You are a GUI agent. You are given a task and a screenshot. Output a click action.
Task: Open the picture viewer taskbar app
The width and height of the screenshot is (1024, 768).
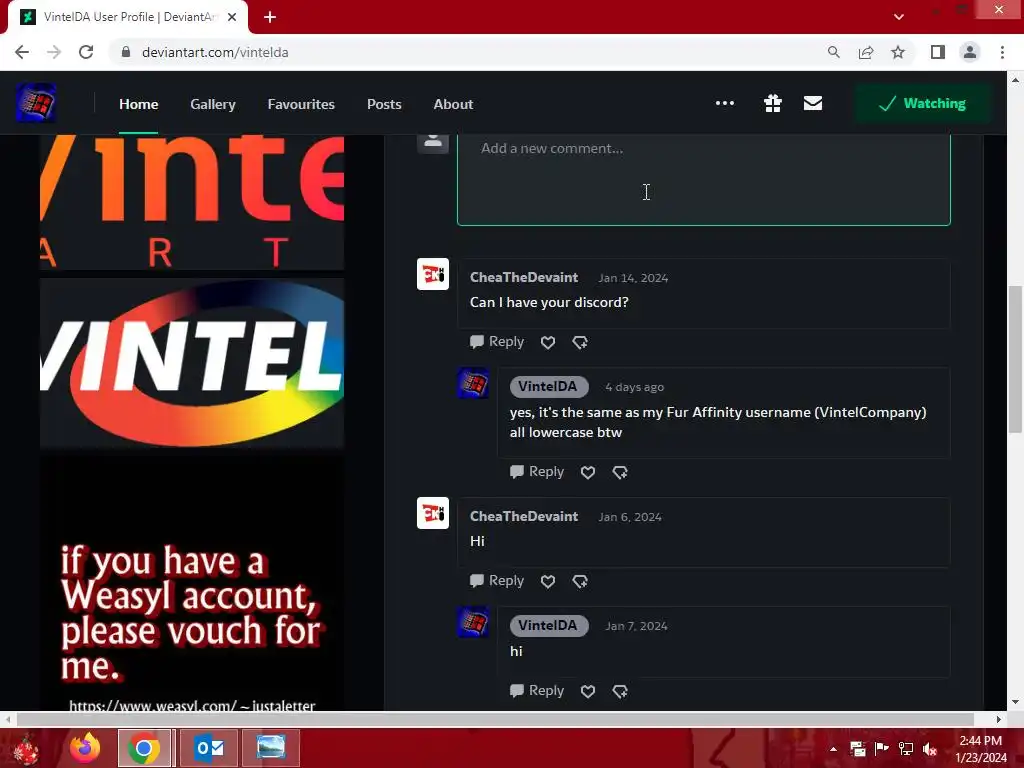[x=270, y=748]
